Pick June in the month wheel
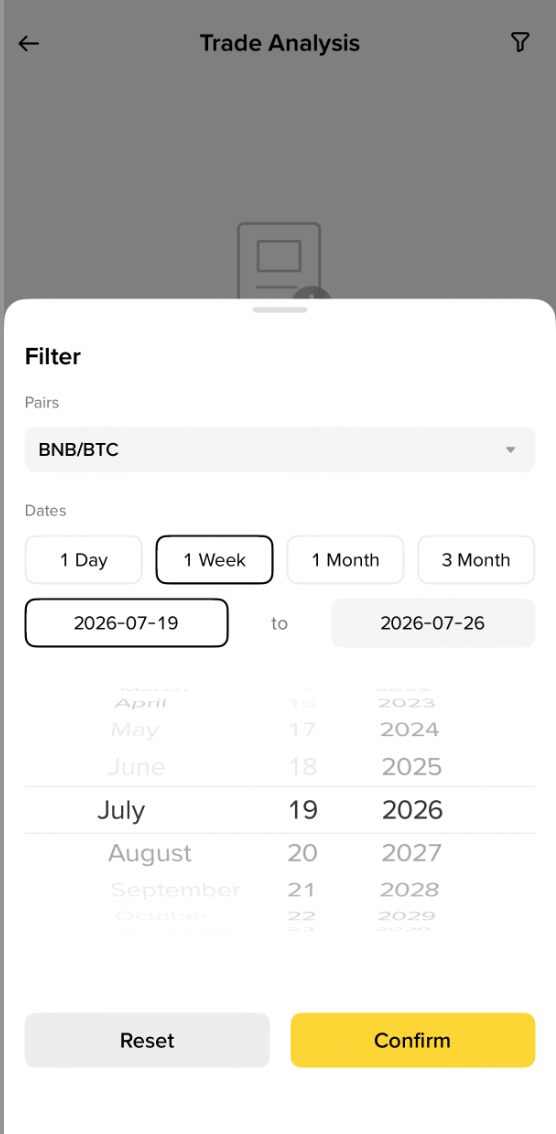This screenshot has height=1134, width=556. click(136, 767)
